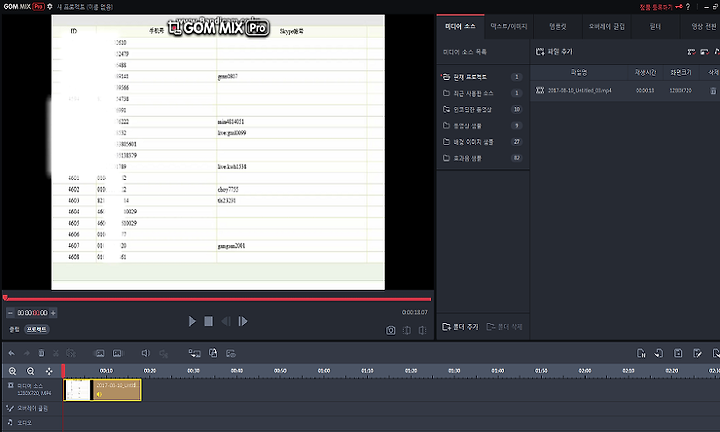The width and height of the screenshot is (720, 432).
Task: Step forward one frame
Action: pyautogui.click(x=243, y=321)
